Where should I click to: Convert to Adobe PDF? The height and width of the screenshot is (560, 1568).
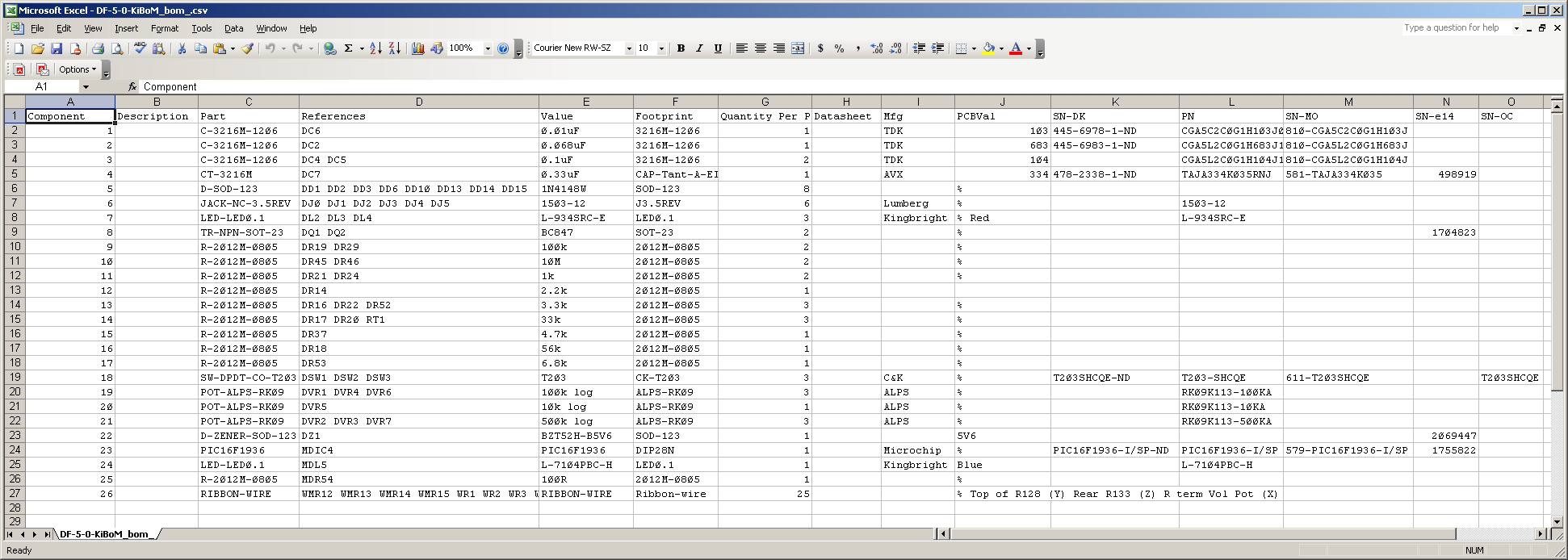click(19, 69)
